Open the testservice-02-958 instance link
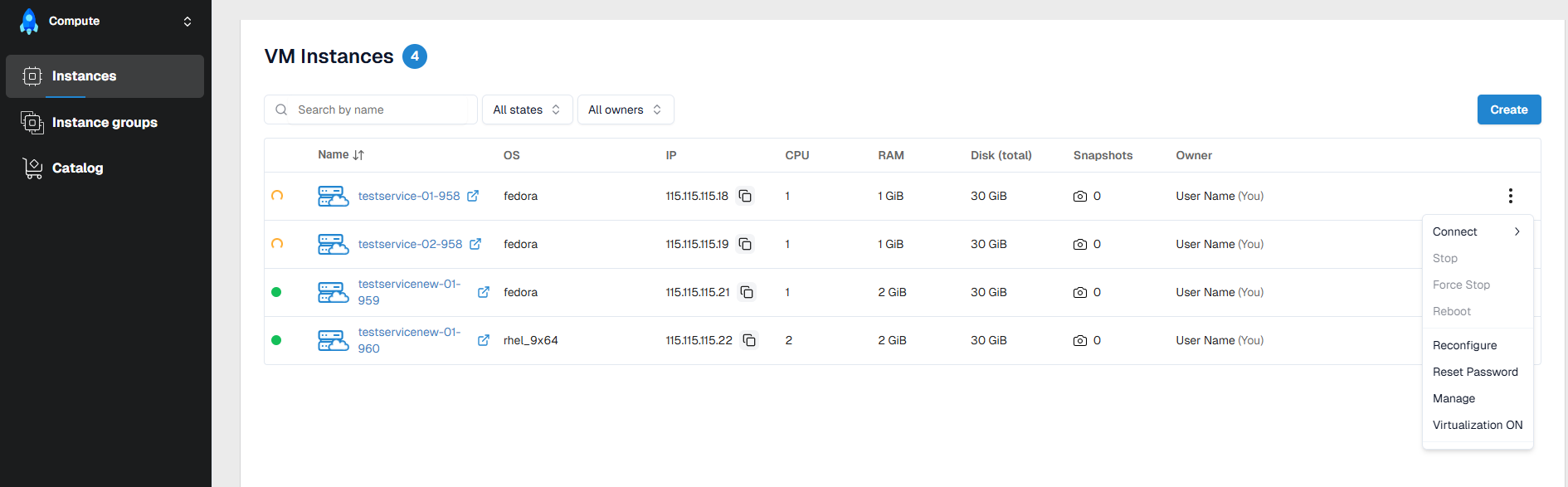Viewport: 1568px width, 487px height. pyautogui.click(x=410, y=244)
